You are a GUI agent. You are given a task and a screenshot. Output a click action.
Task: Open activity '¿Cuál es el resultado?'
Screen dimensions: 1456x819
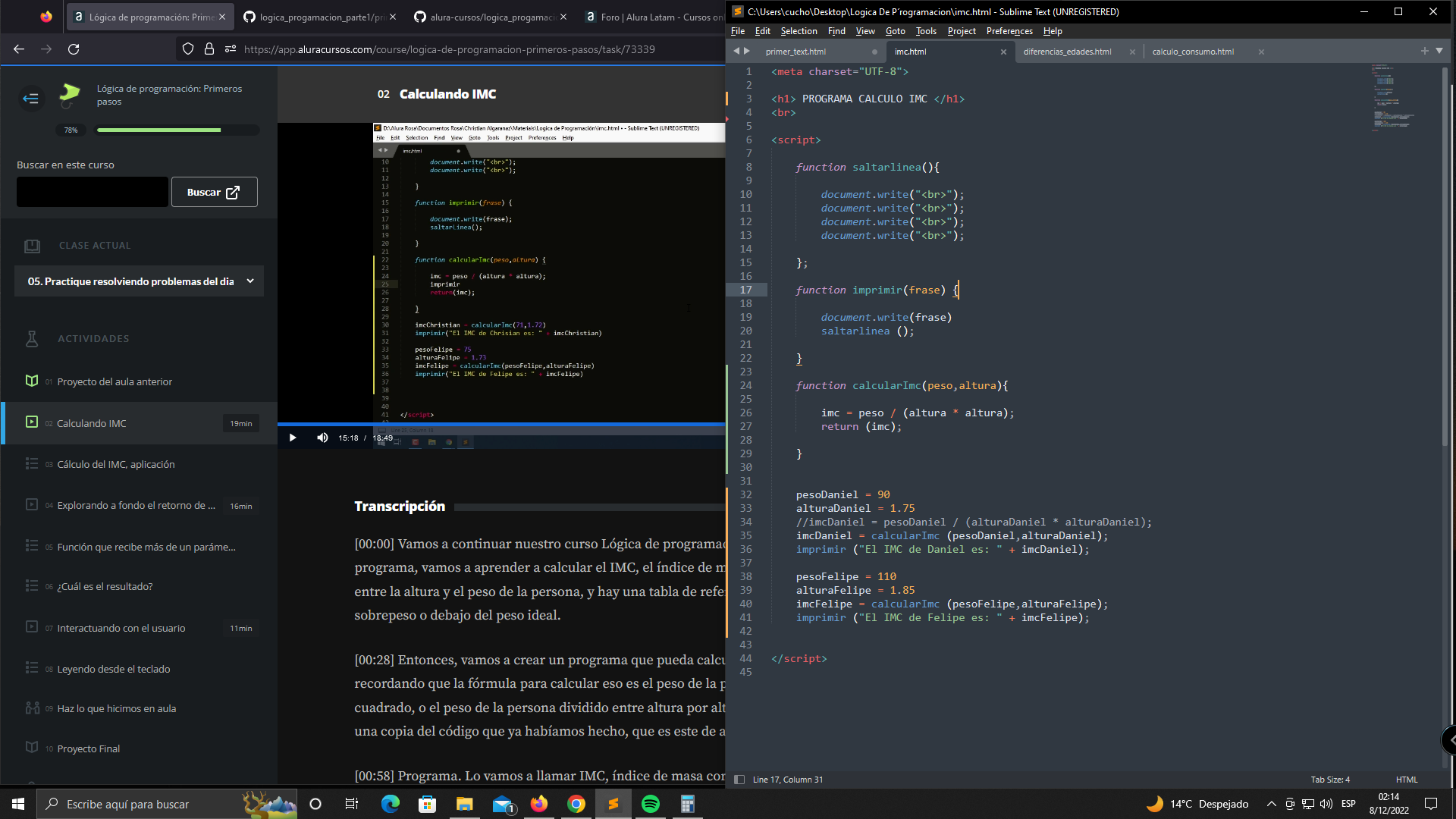click(x=105, y=586)
